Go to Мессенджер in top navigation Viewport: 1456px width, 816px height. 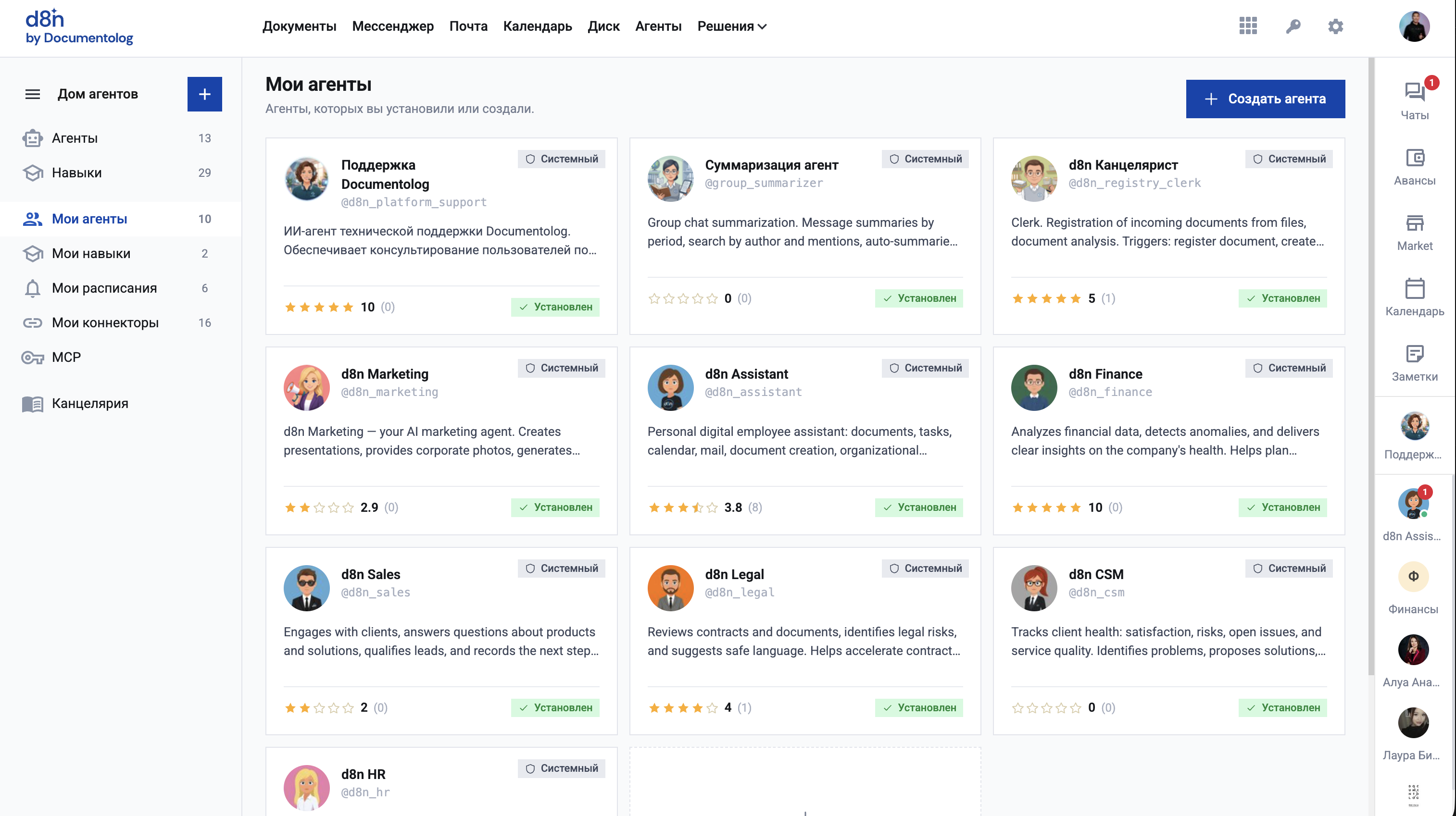393,26
